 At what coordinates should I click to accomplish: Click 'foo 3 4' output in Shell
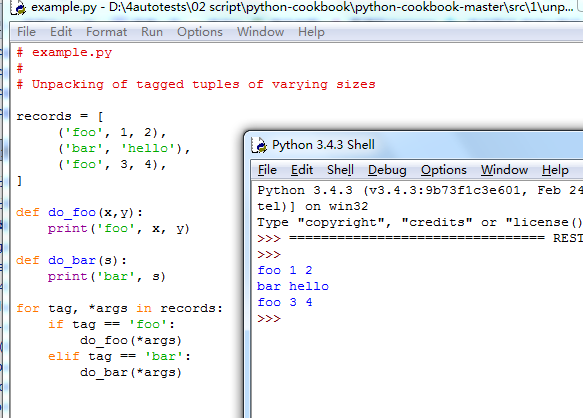[285, 302]
